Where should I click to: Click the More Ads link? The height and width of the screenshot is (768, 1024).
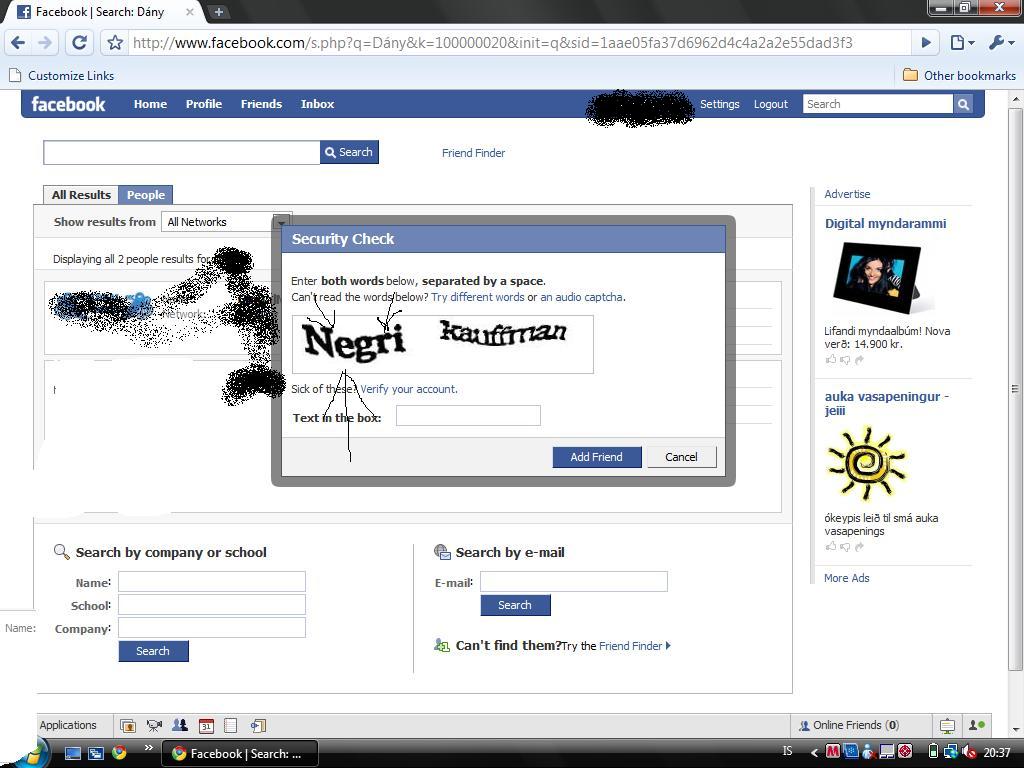(846, 578)
